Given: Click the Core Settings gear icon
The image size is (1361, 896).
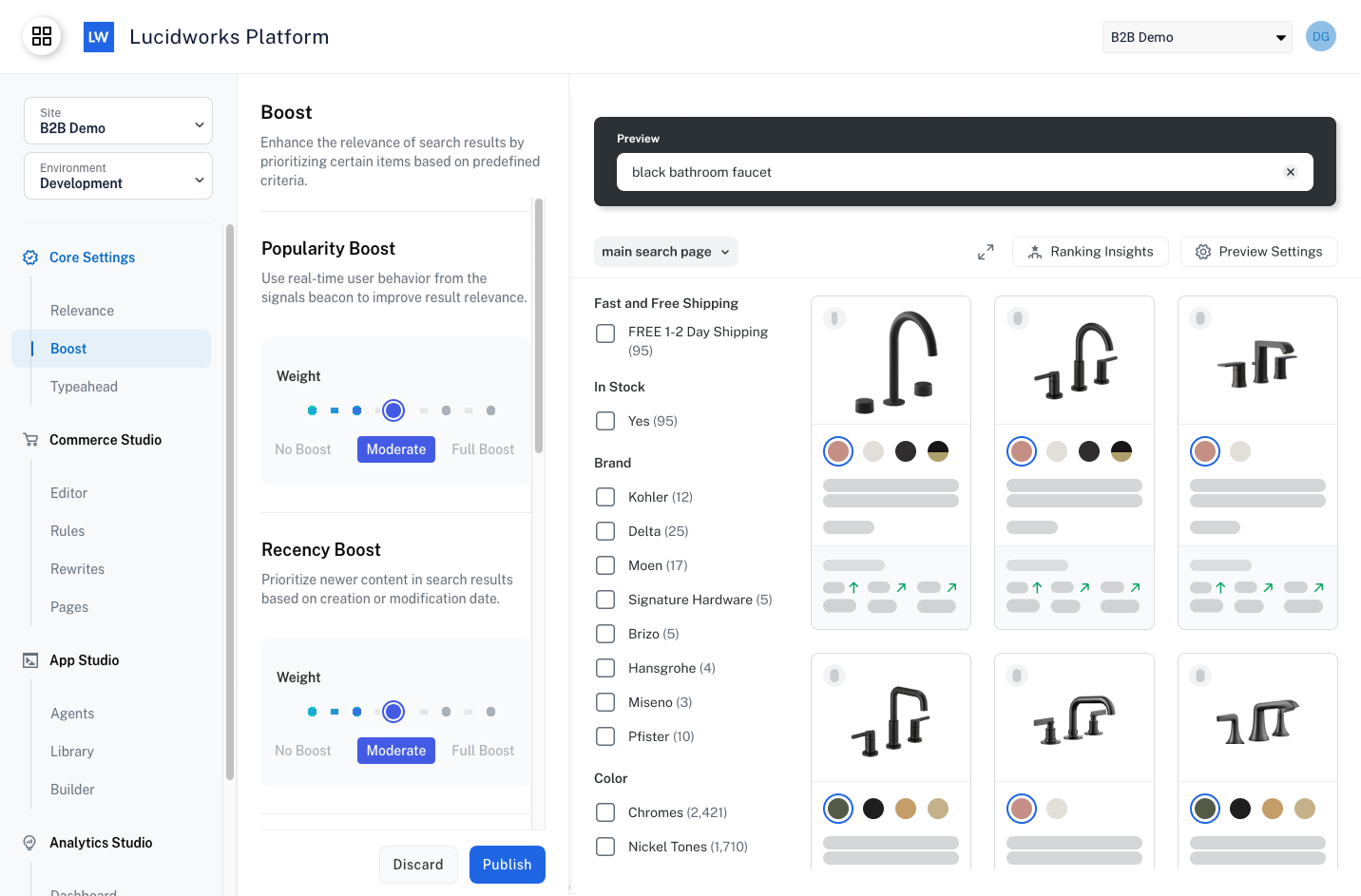Looking at the screenshot, I should coord(30,257).
